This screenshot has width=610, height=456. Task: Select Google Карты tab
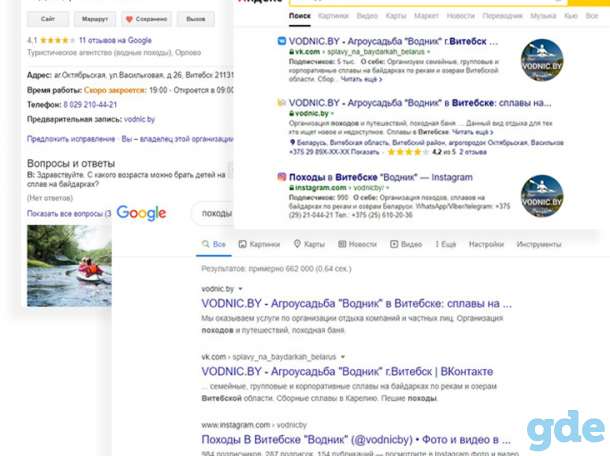coord(309,244)
